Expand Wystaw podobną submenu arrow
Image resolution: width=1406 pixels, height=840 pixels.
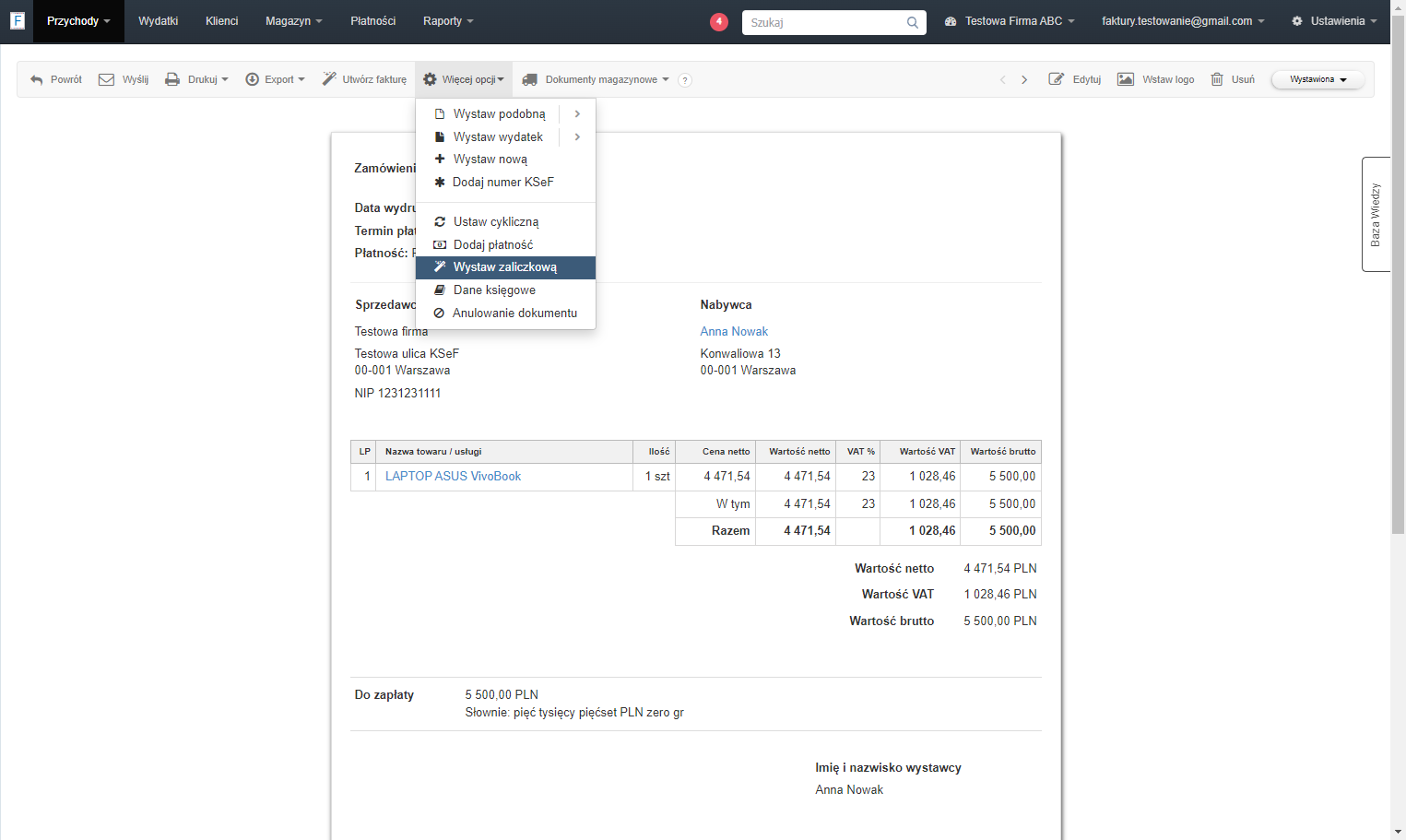[x=577, y=114]
